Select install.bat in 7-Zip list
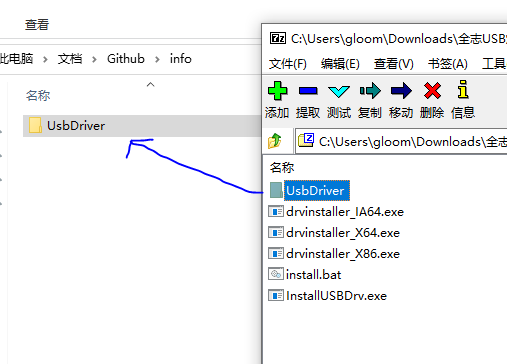This screenshot has height=364, width=507. [x=313, y=275]
